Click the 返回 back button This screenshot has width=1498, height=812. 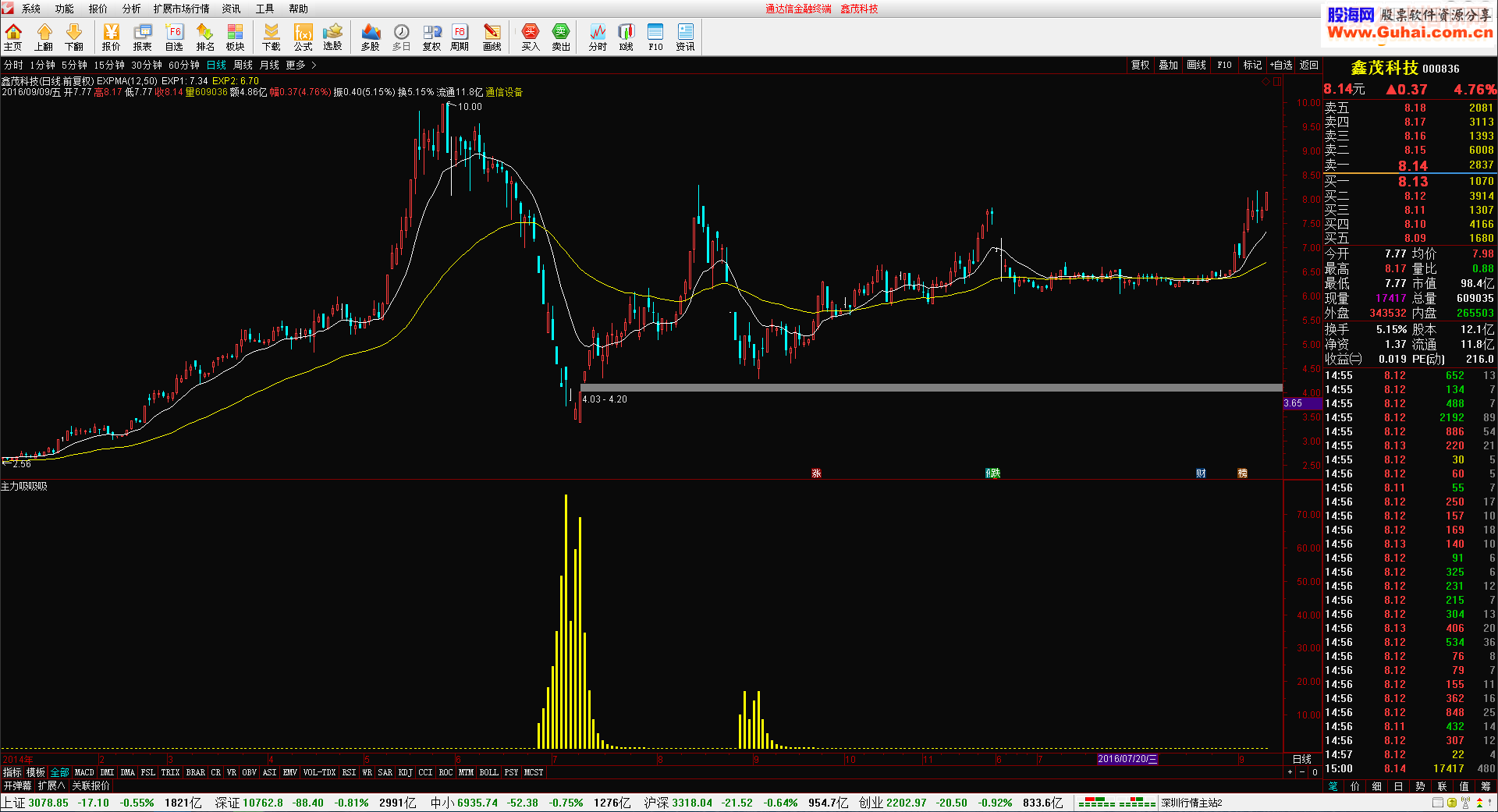coord(1309,65)
